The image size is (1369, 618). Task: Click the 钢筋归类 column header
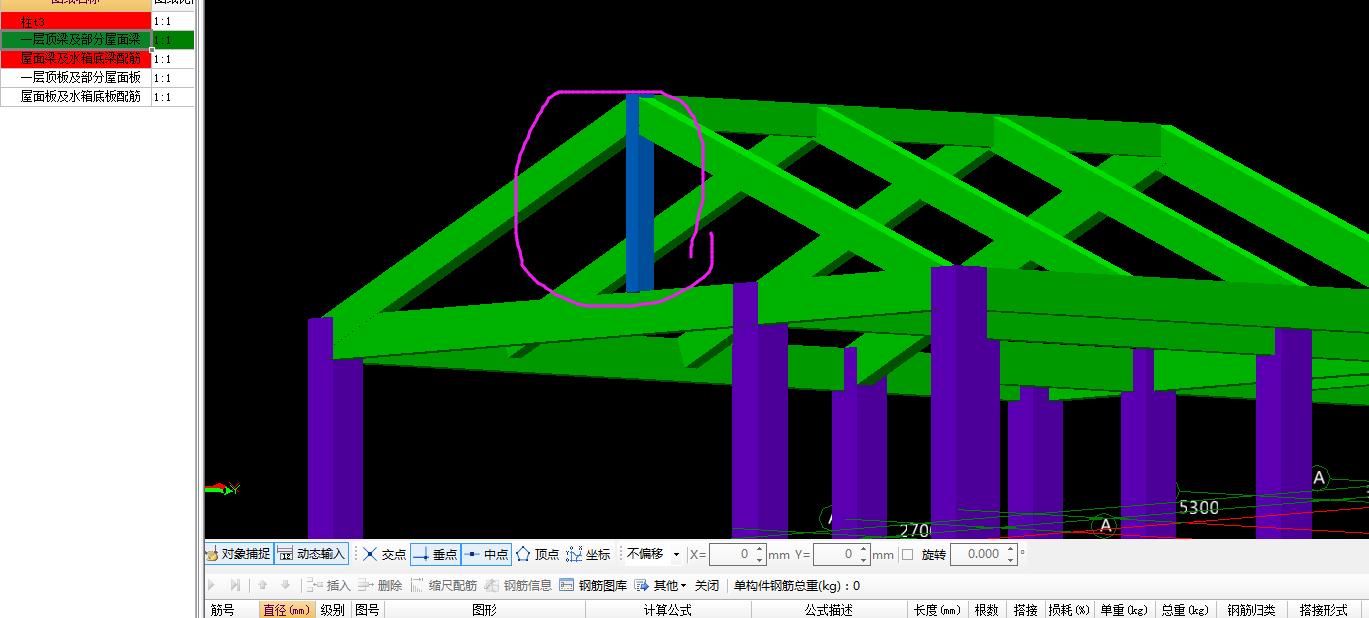(1250, 610)
